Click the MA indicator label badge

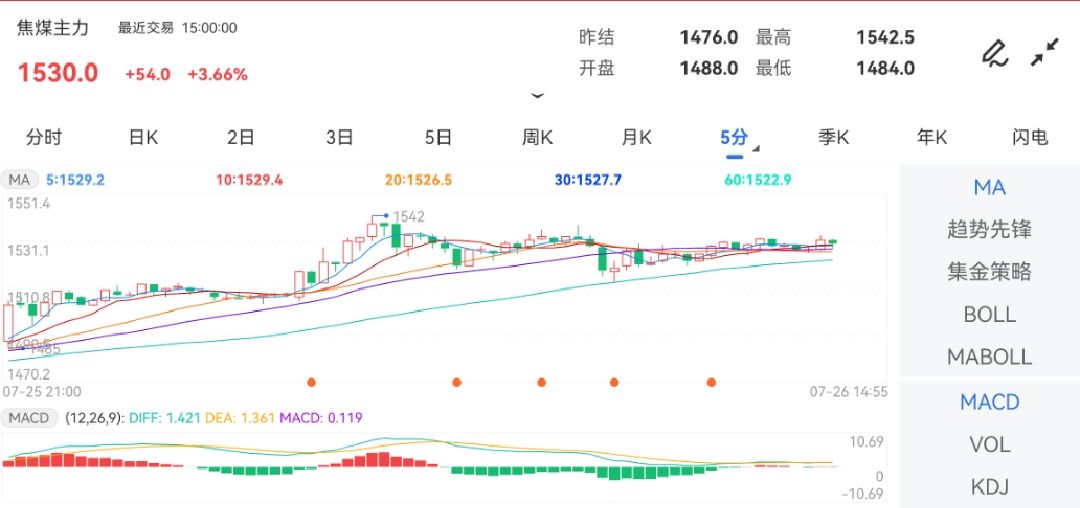(19, 180)
